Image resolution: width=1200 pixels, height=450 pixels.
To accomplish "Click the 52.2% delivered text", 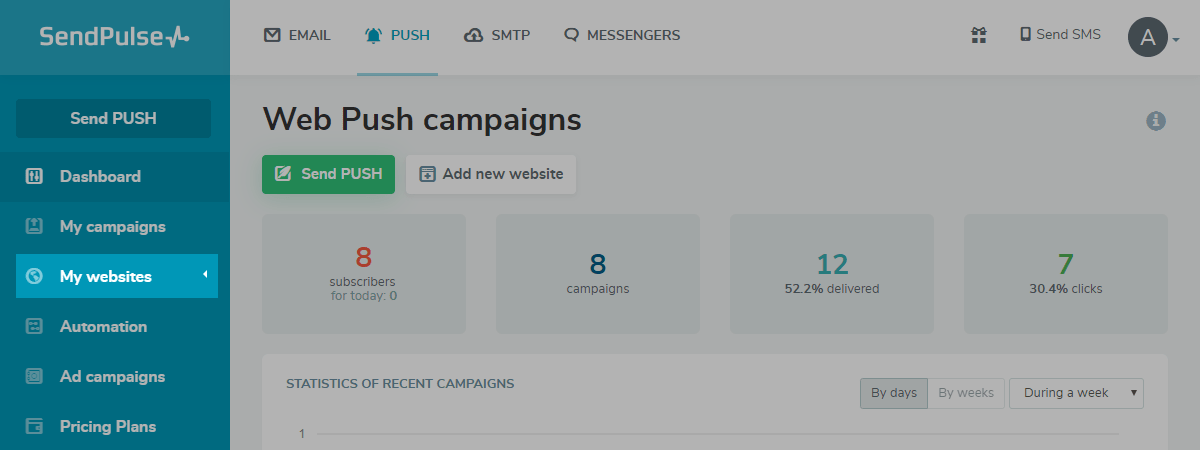I will (x=832, y=289).
